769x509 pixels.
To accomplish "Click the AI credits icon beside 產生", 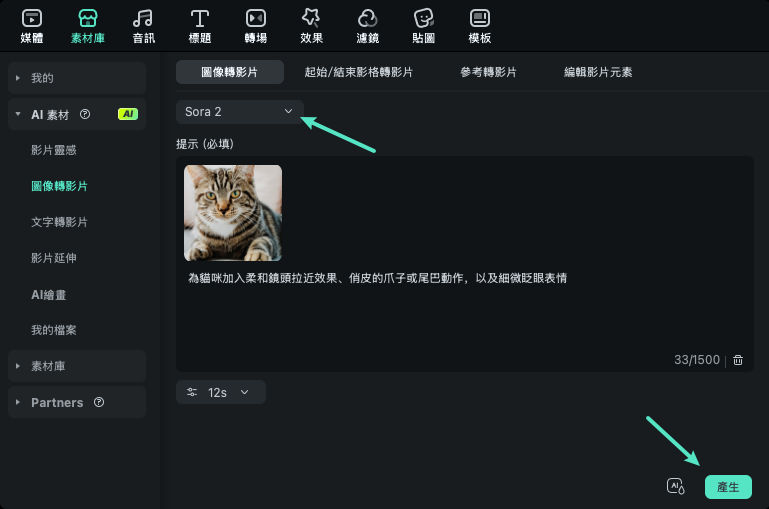I will [x=676, y=487].
